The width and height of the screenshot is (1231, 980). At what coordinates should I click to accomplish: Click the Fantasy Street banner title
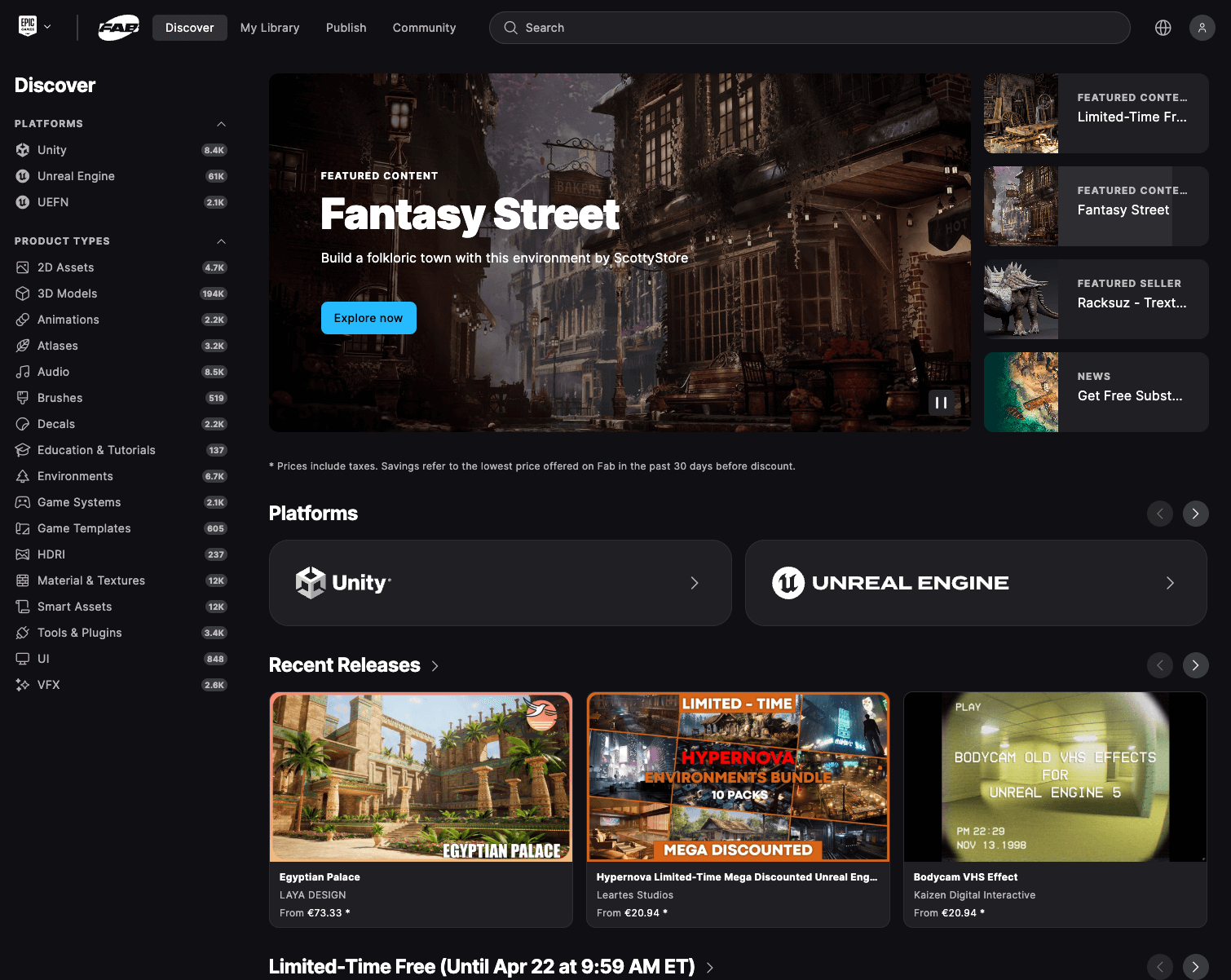(470, 214)
